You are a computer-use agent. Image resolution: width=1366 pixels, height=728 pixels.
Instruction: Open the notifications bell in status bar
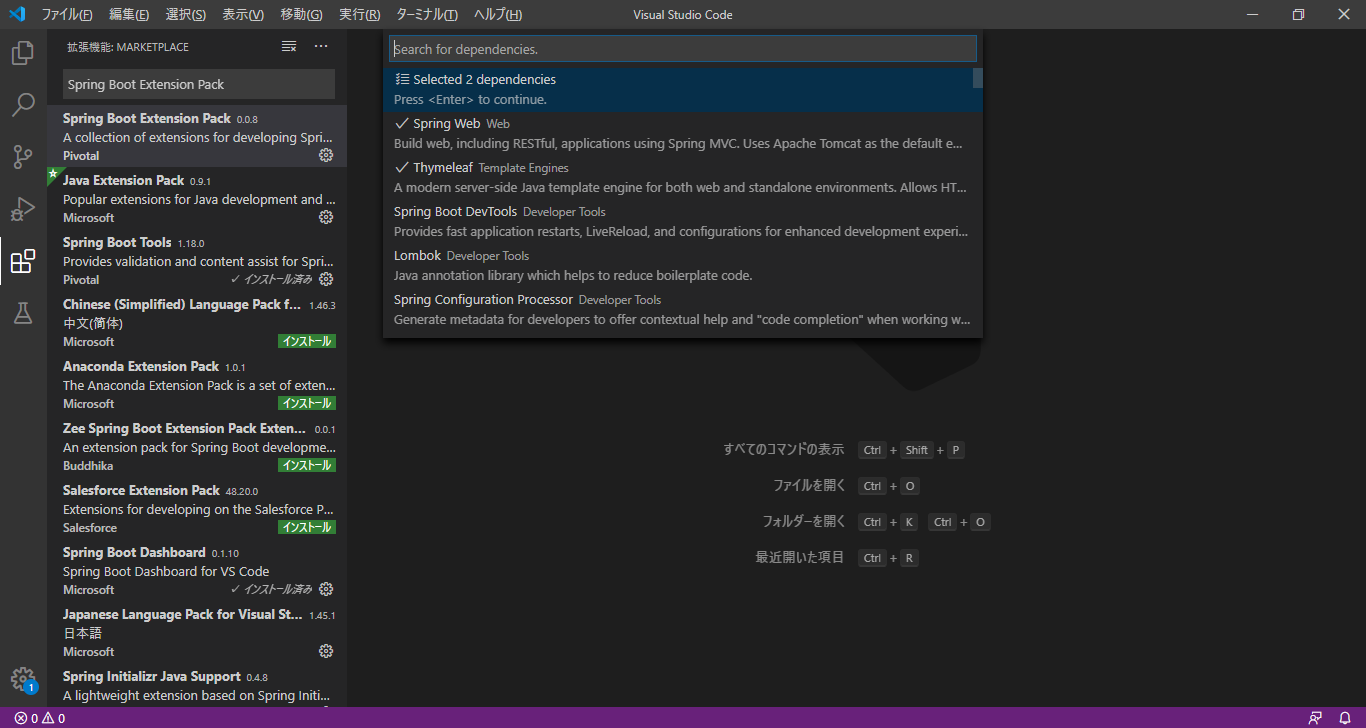pos(1345,718)
